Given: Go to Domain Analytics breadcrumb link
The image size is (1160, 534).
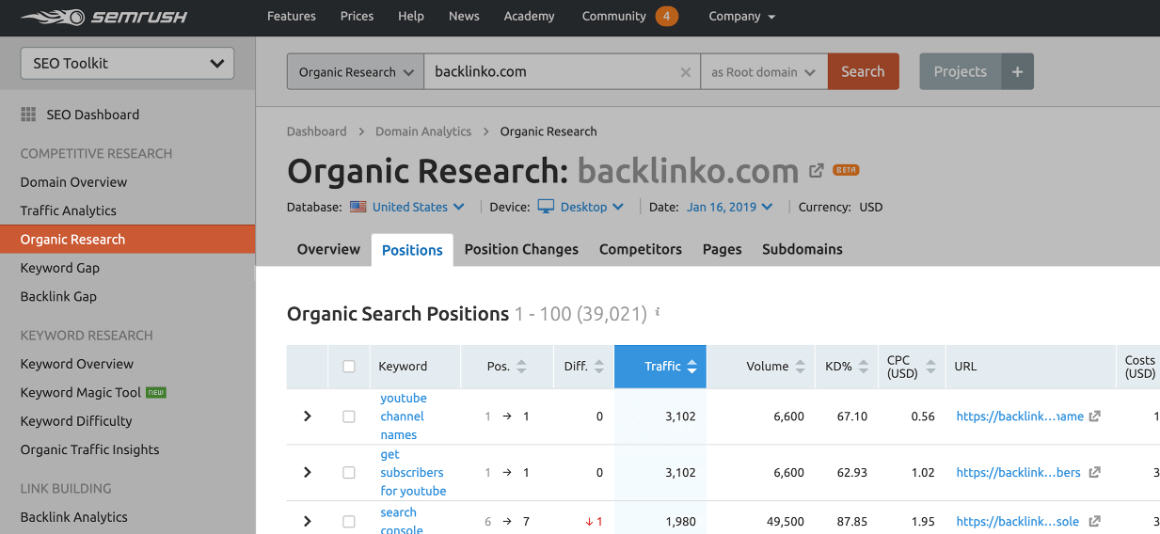Looking at the screenshot, I should 423,132.
